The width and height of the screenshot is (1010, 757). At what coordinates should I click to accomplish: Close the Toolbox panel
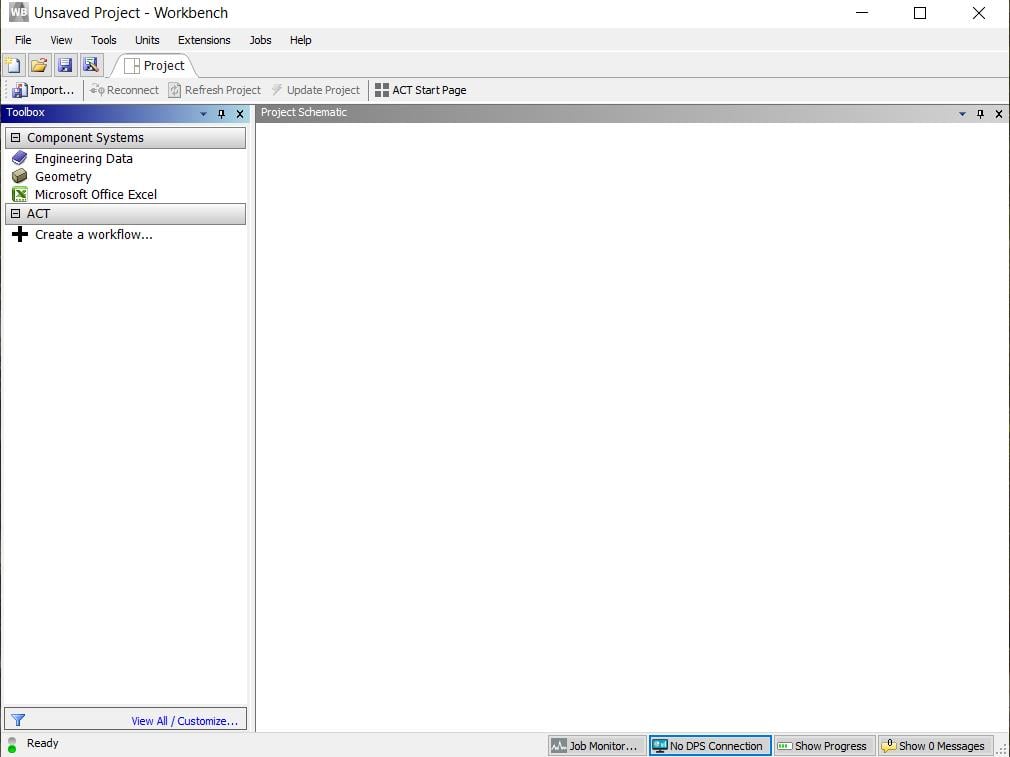(x=240, y=114)
